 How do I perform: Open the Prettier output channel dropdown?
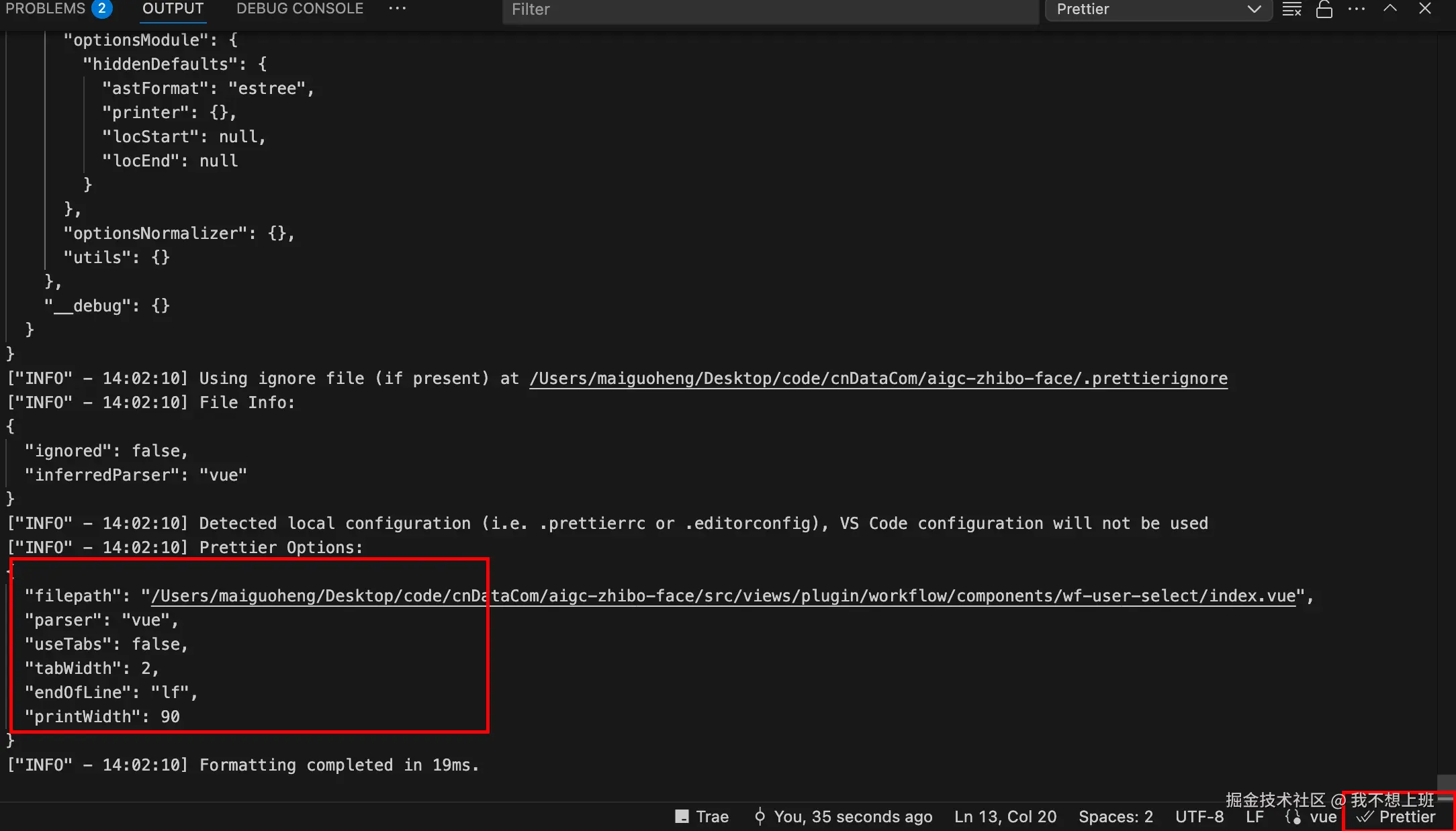click(1158, 9)
